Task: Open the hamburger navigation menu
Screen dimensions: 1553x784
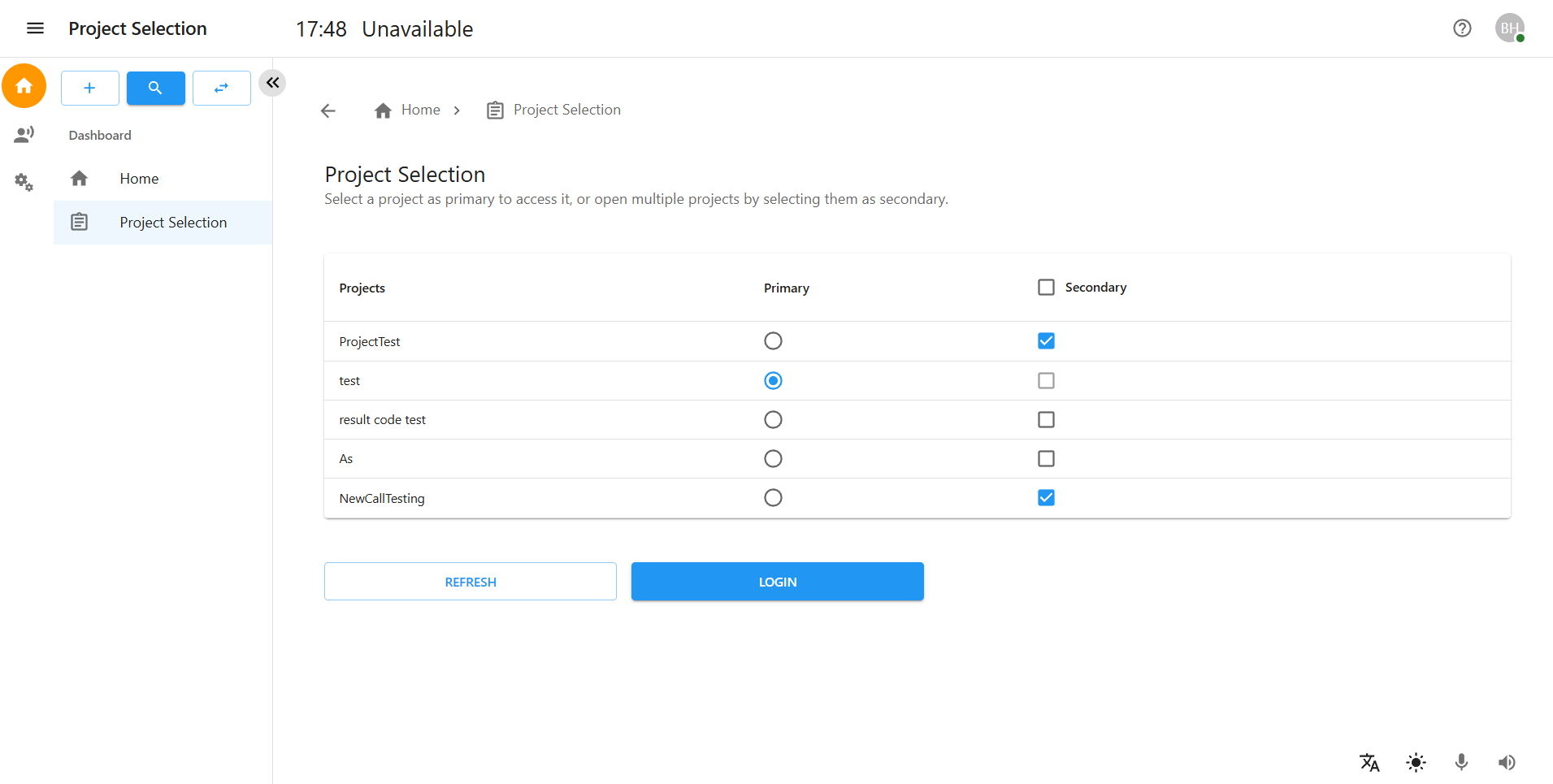Action: pos(36,28)
